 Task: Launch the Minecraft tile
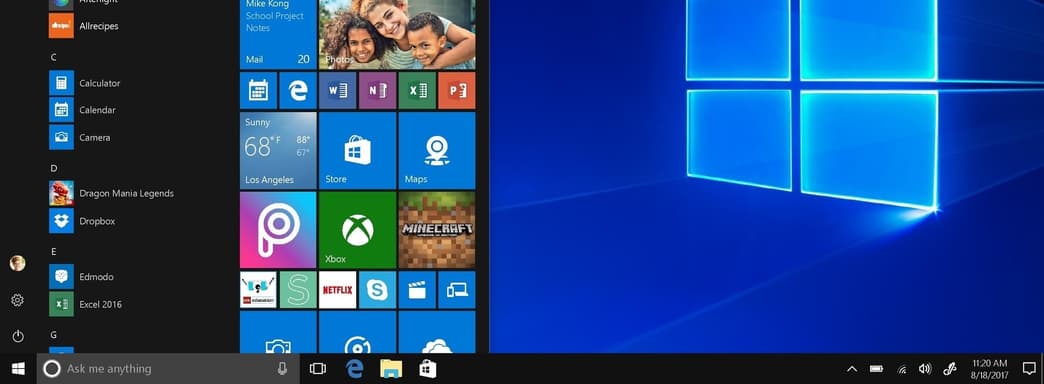tap(437, 230)
